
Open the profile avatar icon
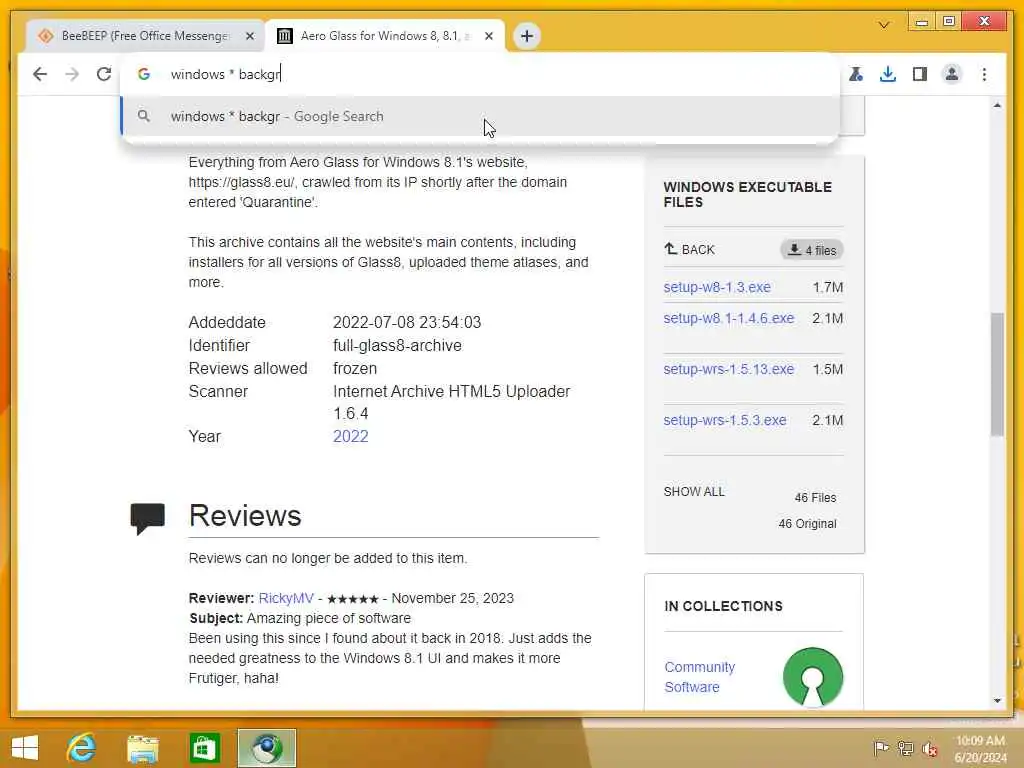[x=952, y=74]
